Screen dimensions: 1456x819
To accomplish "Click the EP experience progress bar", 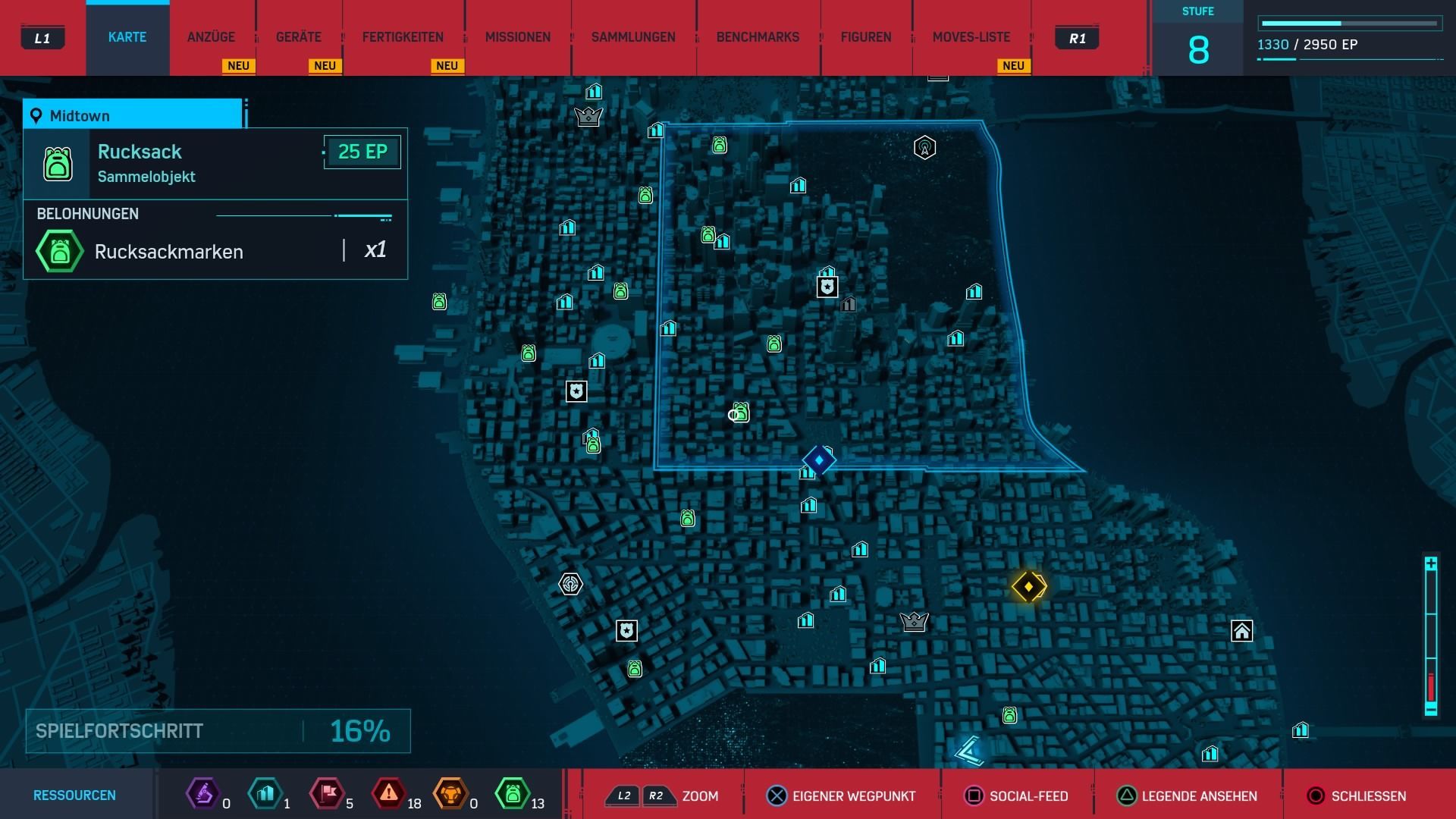I will point(1350,24).
